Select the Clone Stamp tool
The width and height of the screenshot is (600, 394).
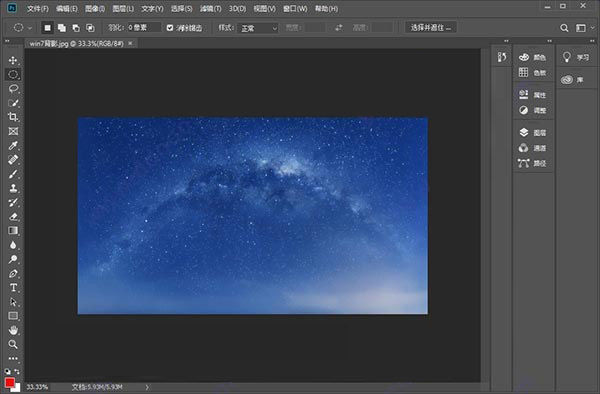[x=13, y=188]
